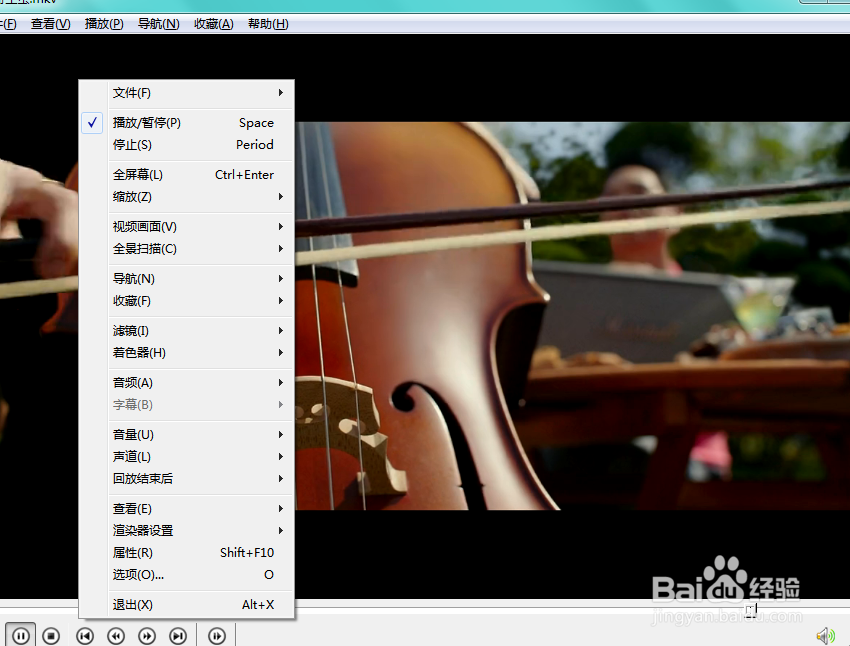Image resolution: width=850 pixels, height=646 pixels.
Task: Open the 查看(V) menu in menu bar
Action: (50, 24)
